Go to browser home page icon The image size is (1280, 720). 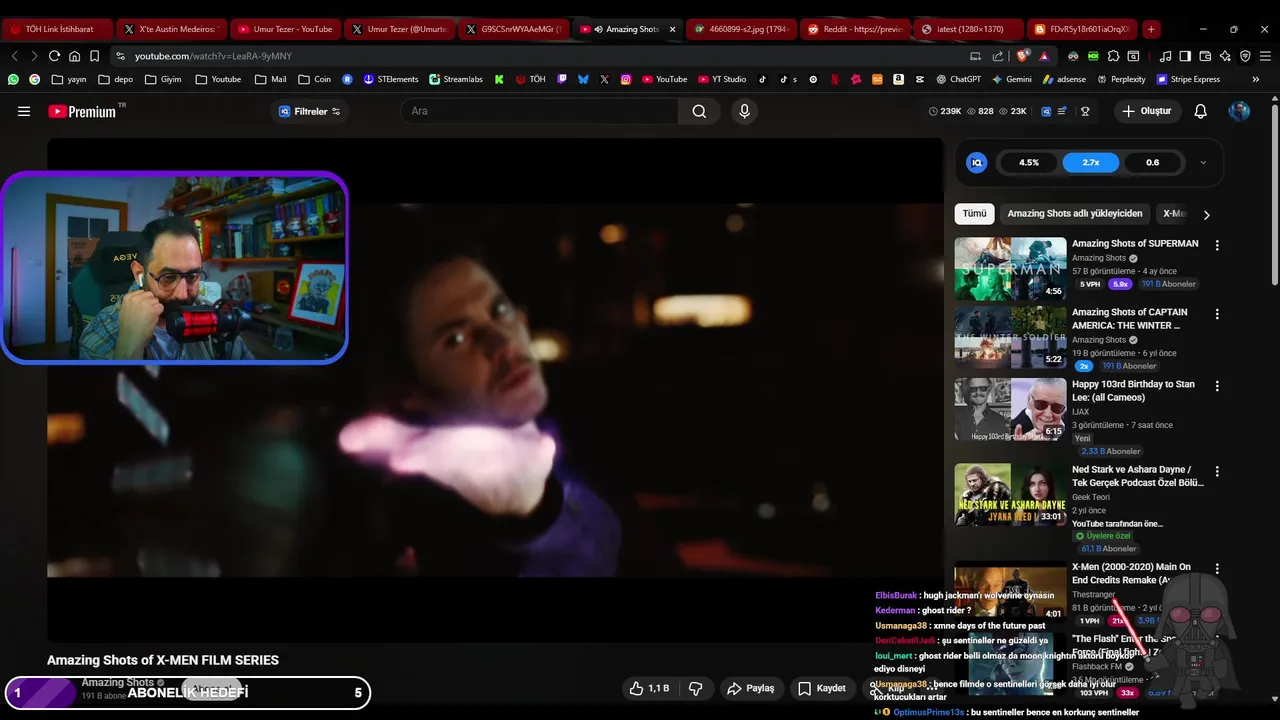(x=74, y=56)
